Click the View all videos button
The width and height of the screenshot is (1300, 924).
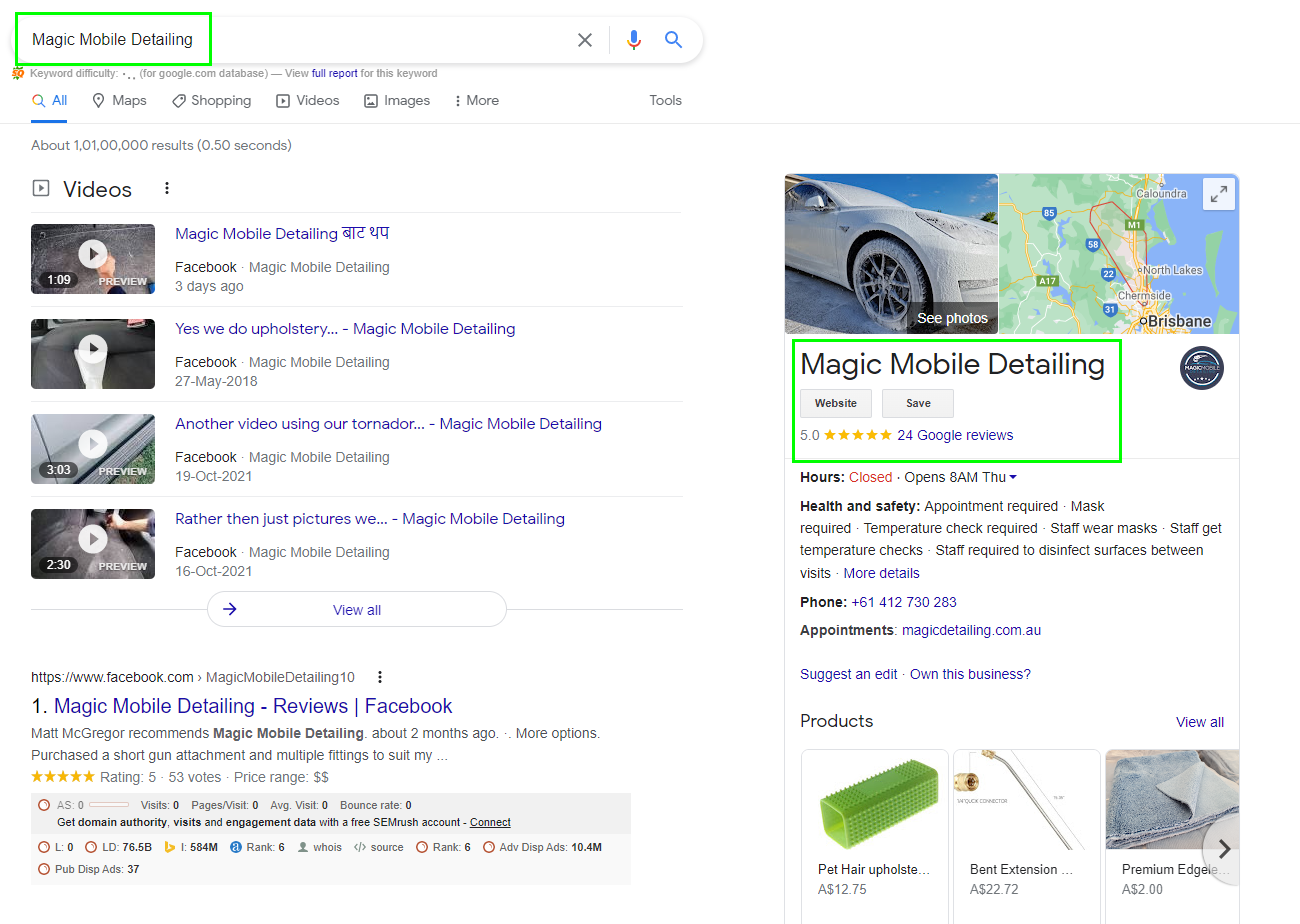[x=357, y=609]
